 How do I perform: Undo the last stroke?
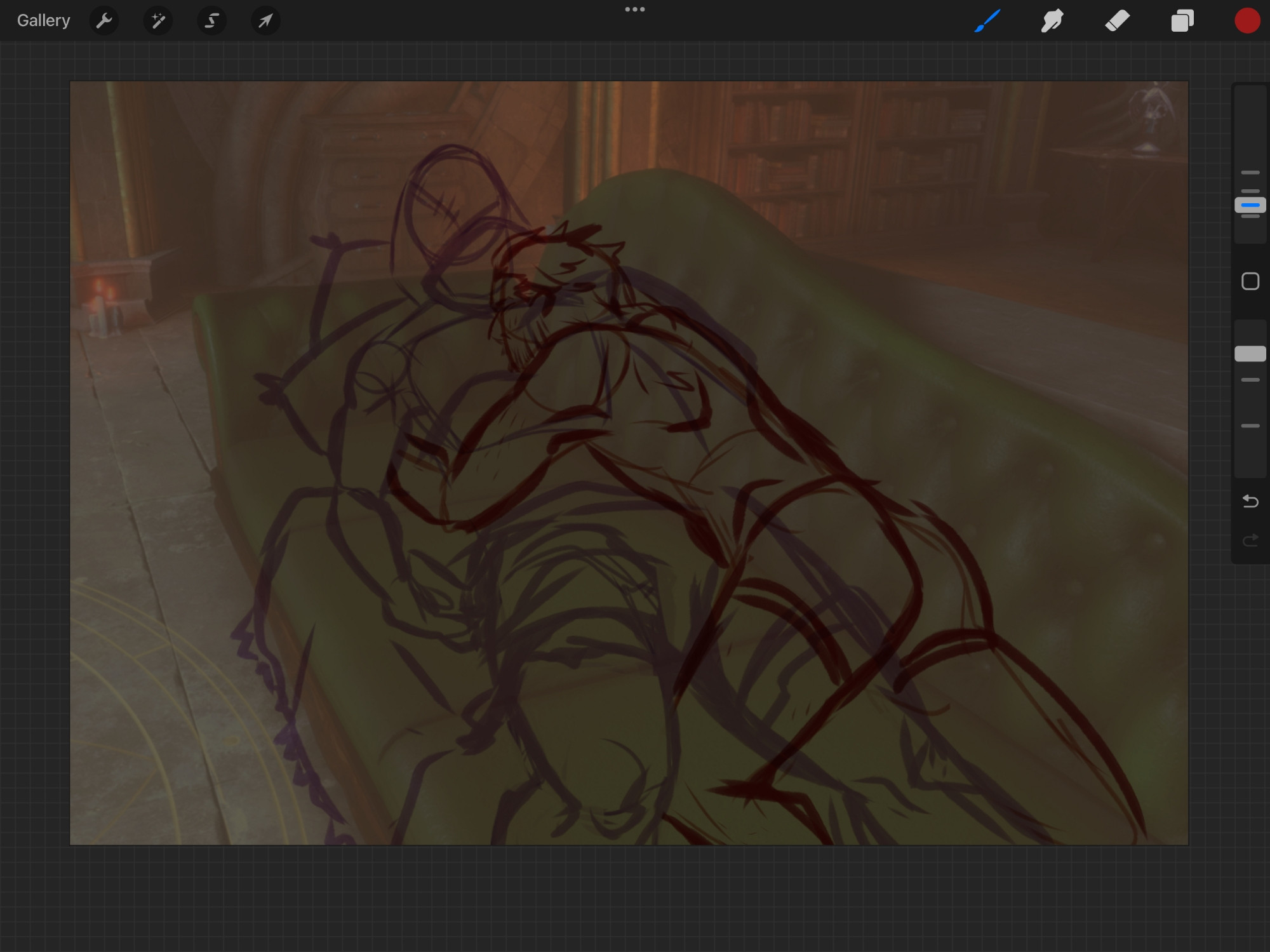1250,501
